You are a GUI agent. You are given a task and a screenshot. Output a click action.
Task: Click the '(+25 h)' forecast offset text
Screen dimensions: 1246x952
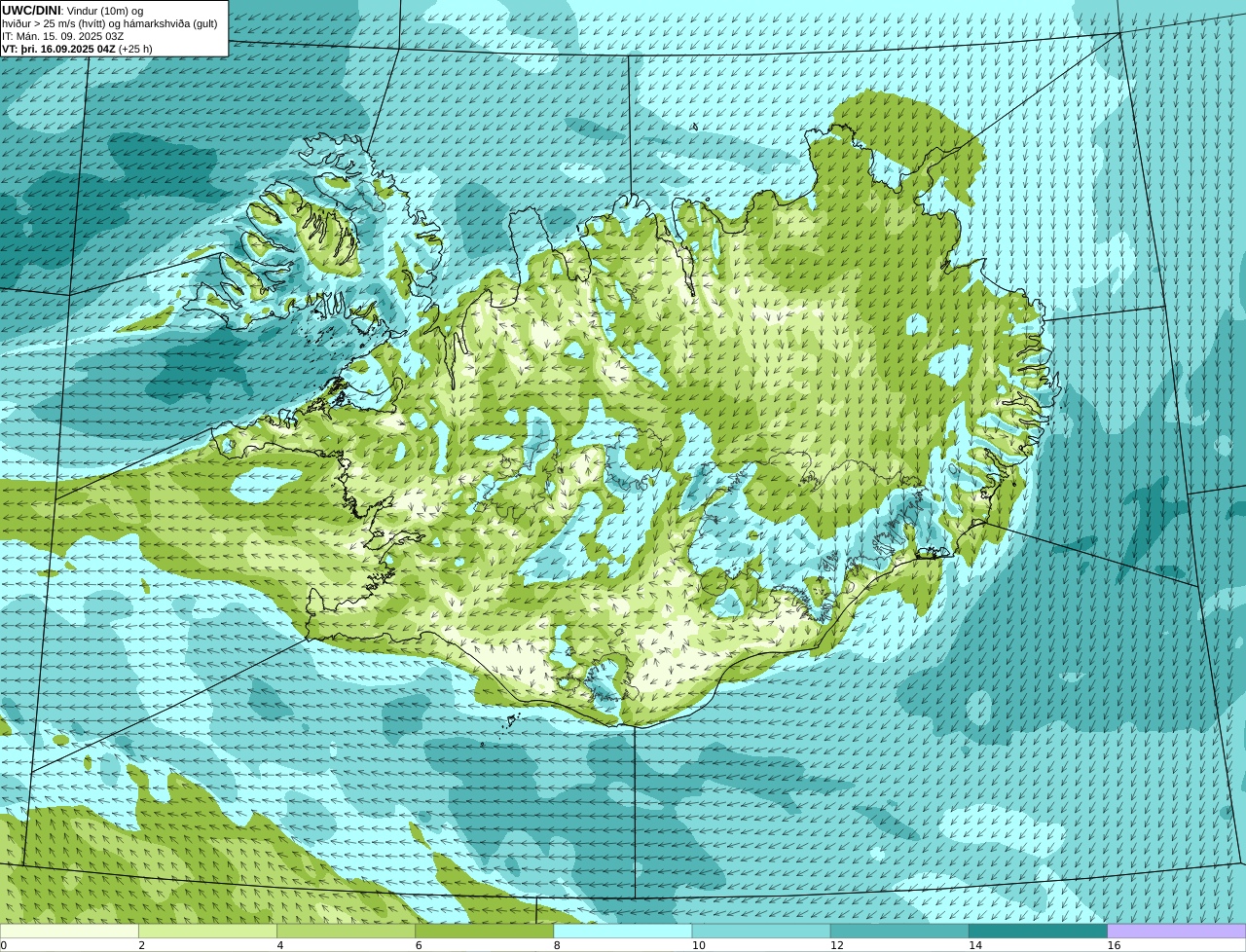pyautogui.click(x=135, y=49)
